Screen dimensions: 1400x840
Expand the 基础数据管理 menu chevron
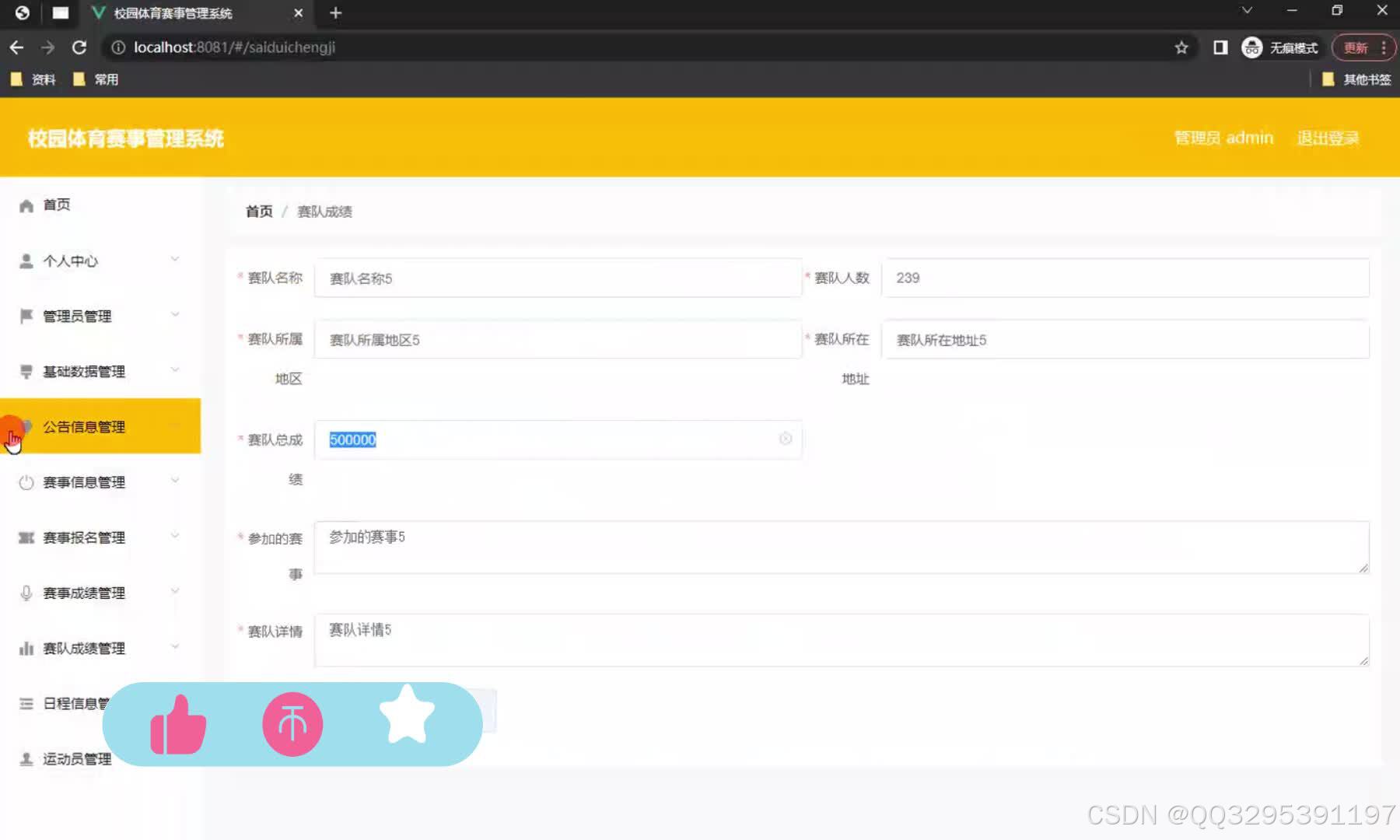coord(175,369)
